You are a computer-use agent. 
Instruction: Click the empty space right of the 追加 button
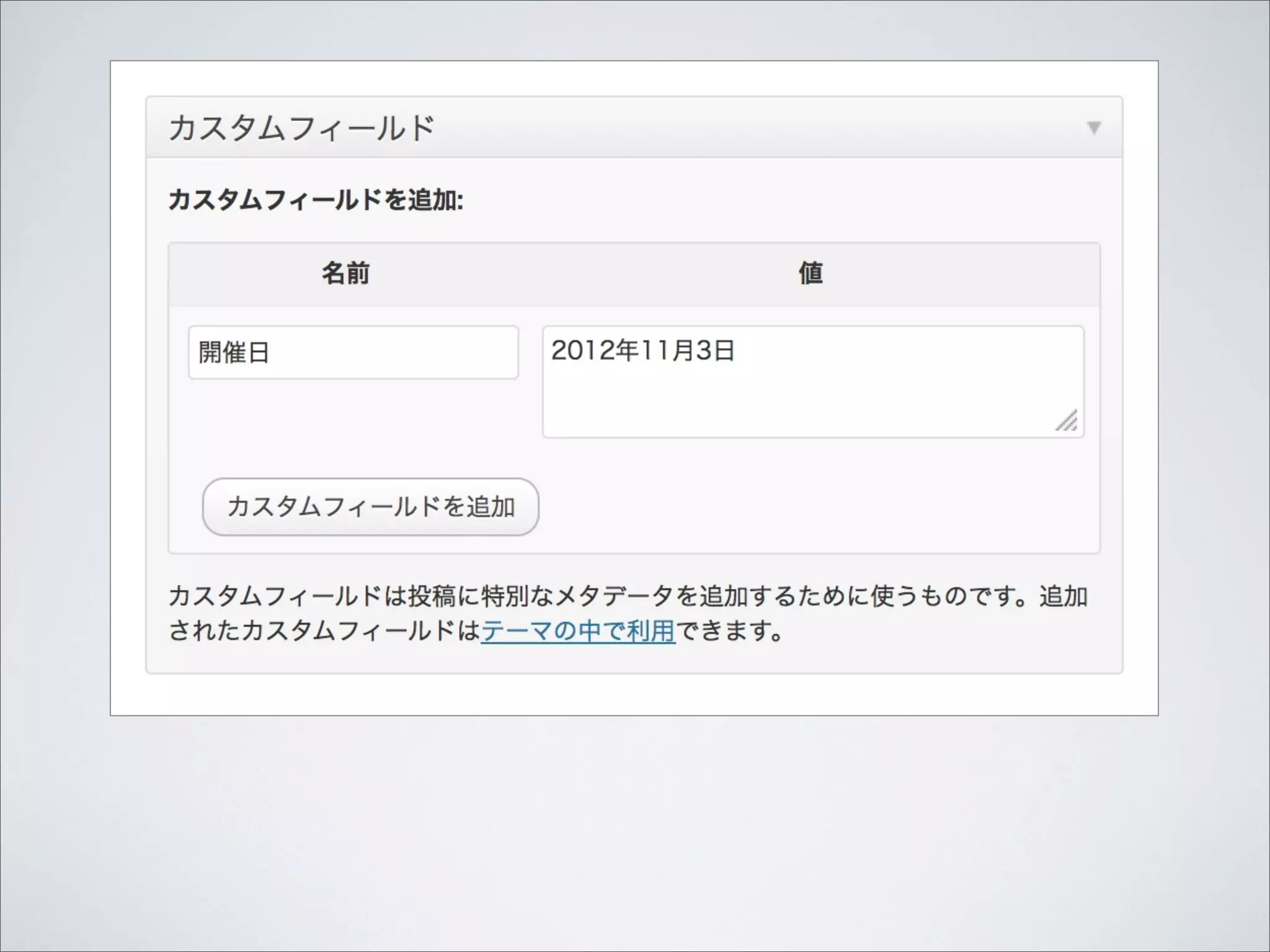(806, 507)
